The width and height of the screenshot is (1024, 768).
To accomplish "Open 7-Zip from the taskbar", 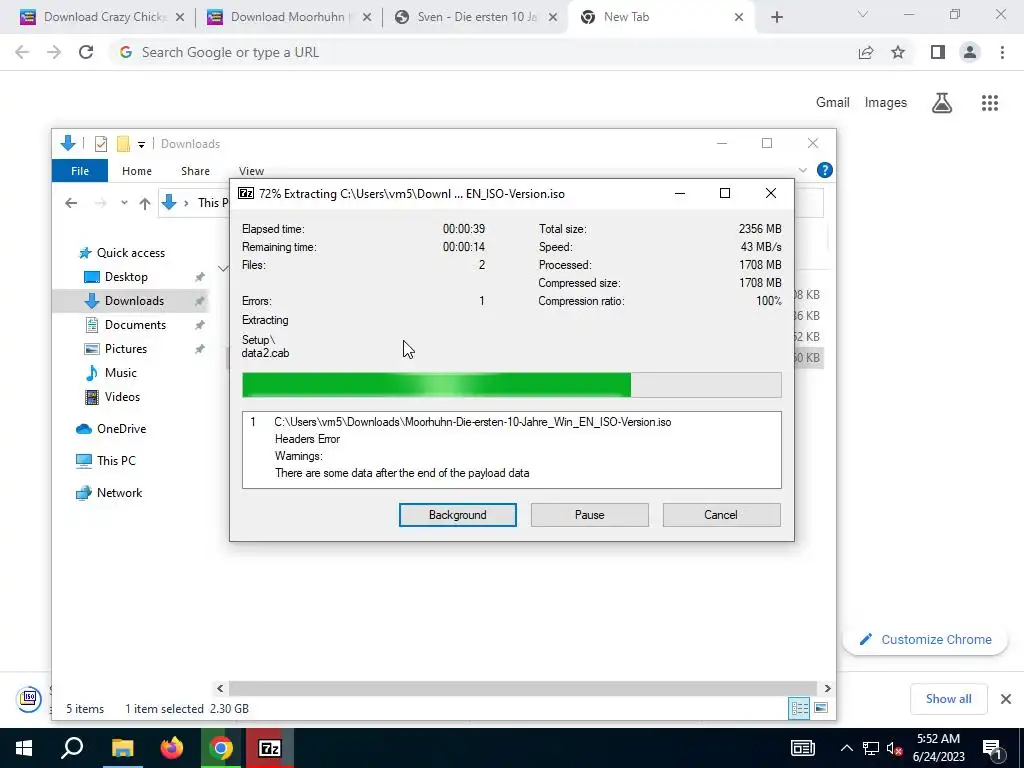I will pos(270,748).
